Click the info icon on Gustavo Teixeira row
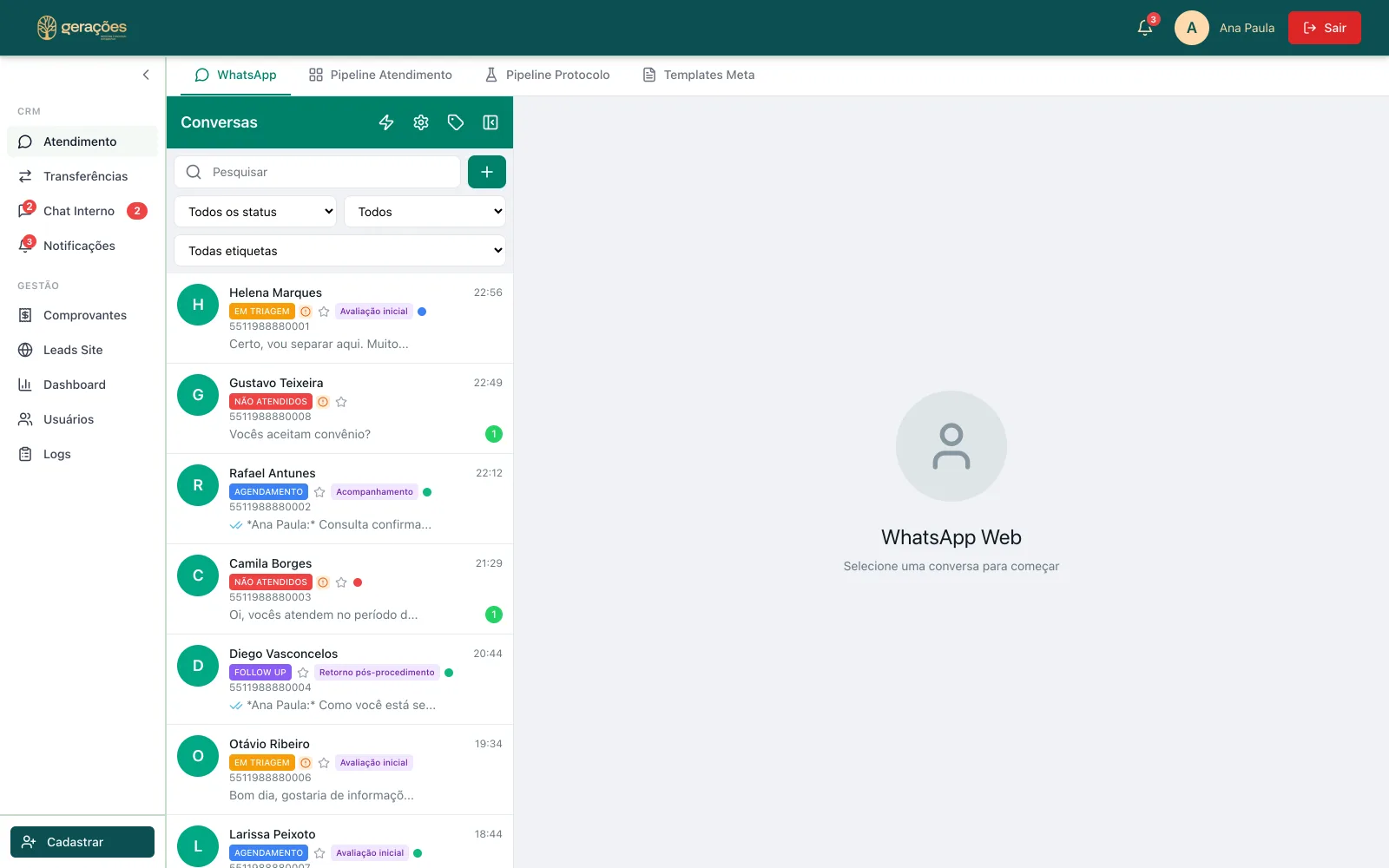 (323, 402)
